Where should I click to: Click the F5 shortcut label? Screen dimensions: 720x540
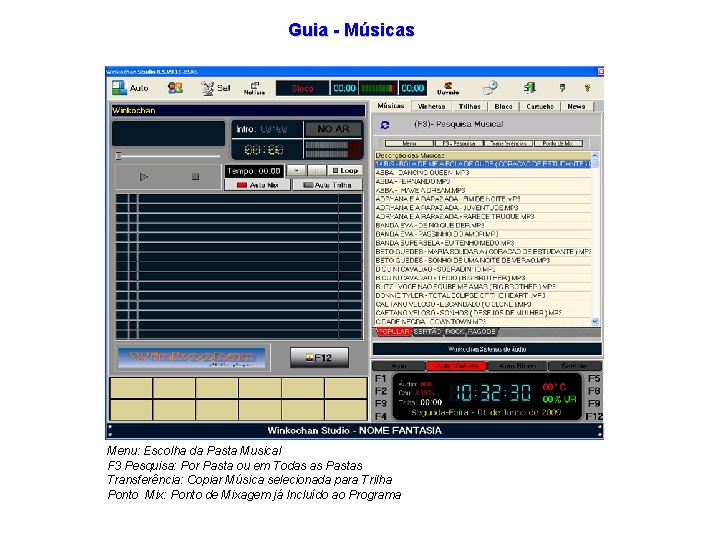click(594, 379)
